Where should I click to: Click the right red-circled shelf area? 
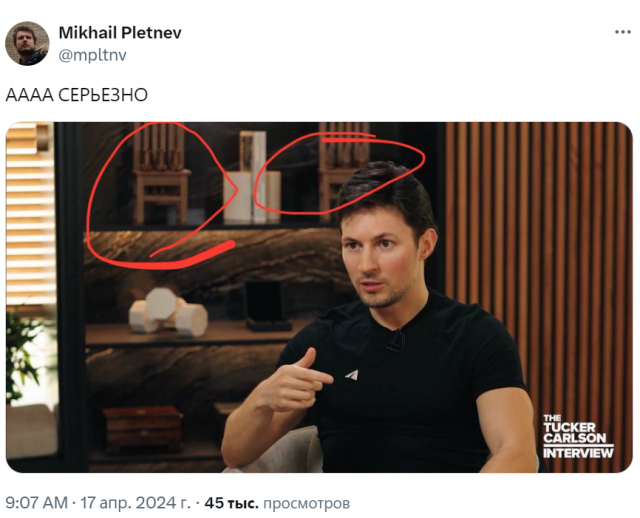(339, 173)
